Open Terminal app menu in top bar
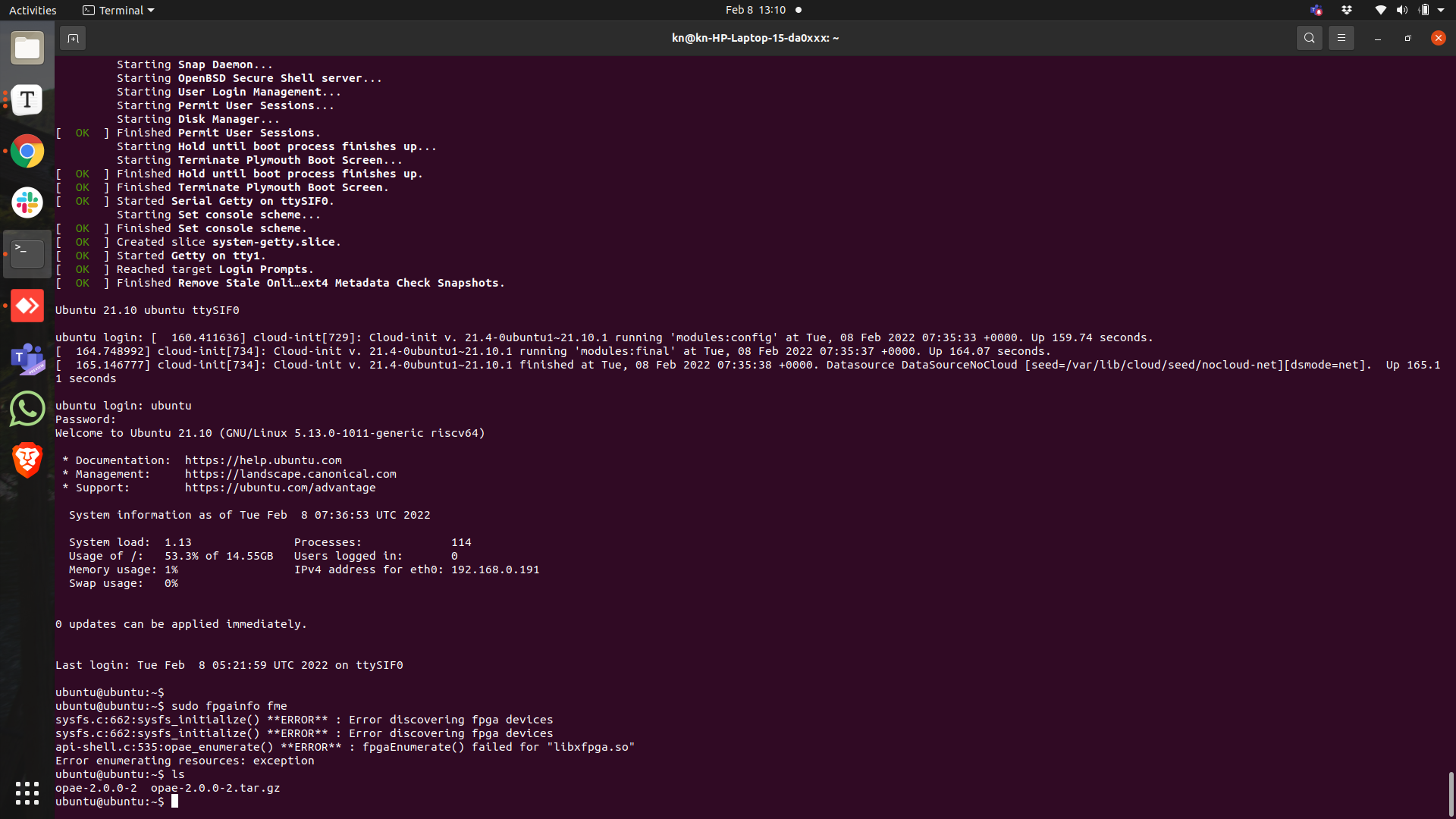The height and width of the screenshot is (819, 1456). 118,10
